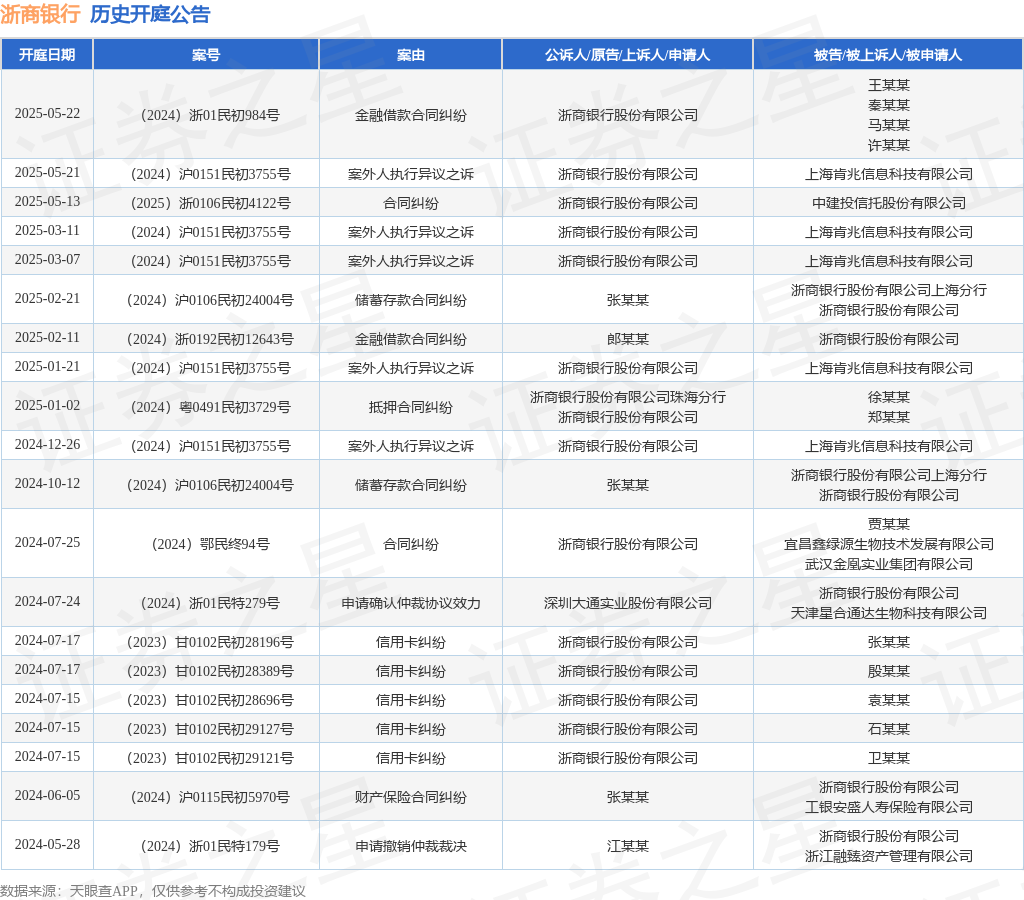1024x900 pixels.
Task: Click defendant name 马某某
Action: coord(888,125)
